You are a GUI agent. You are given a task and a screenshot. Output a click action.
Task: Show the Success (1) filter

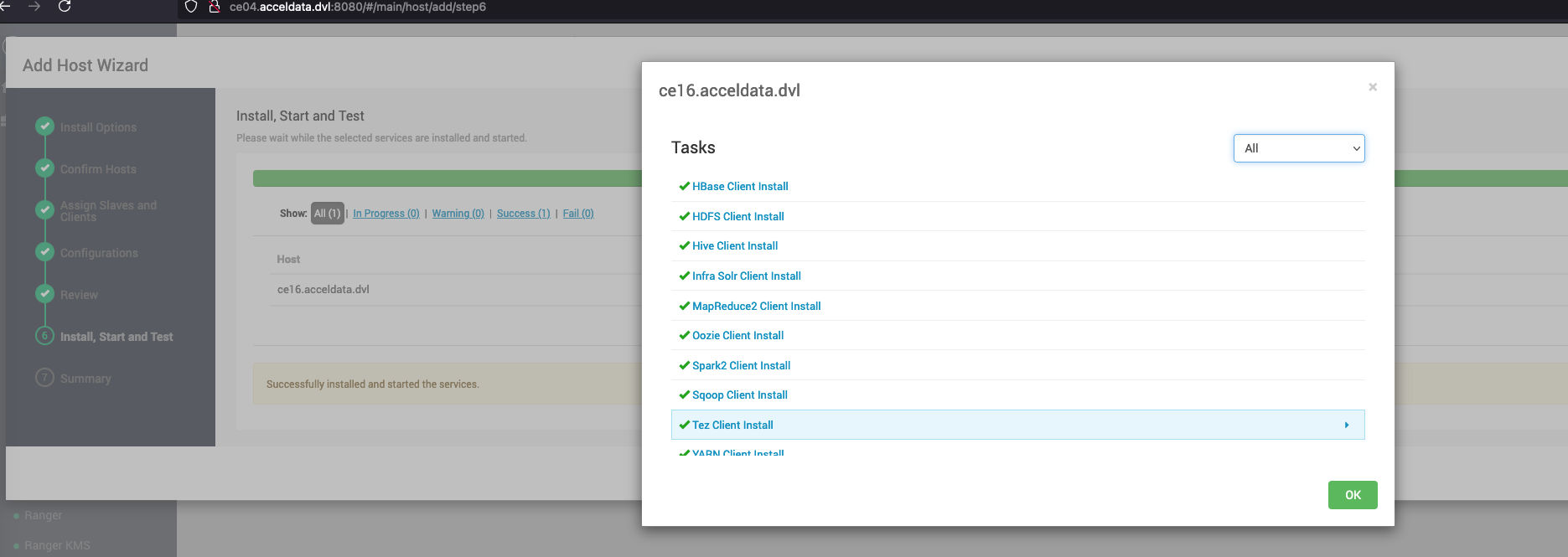[524, 214]
